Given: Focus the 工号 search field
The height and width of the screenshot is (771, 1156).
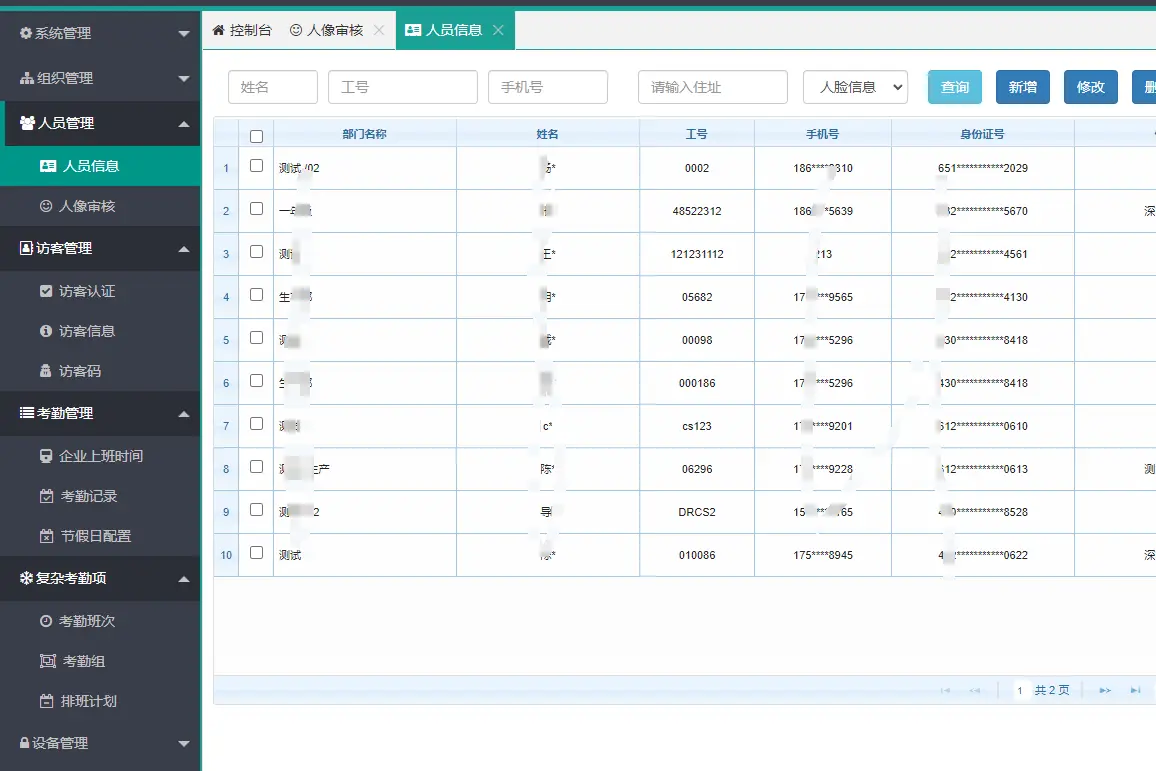Looking at the screenshot, I should pyautogui.click(x=403, y=87).
